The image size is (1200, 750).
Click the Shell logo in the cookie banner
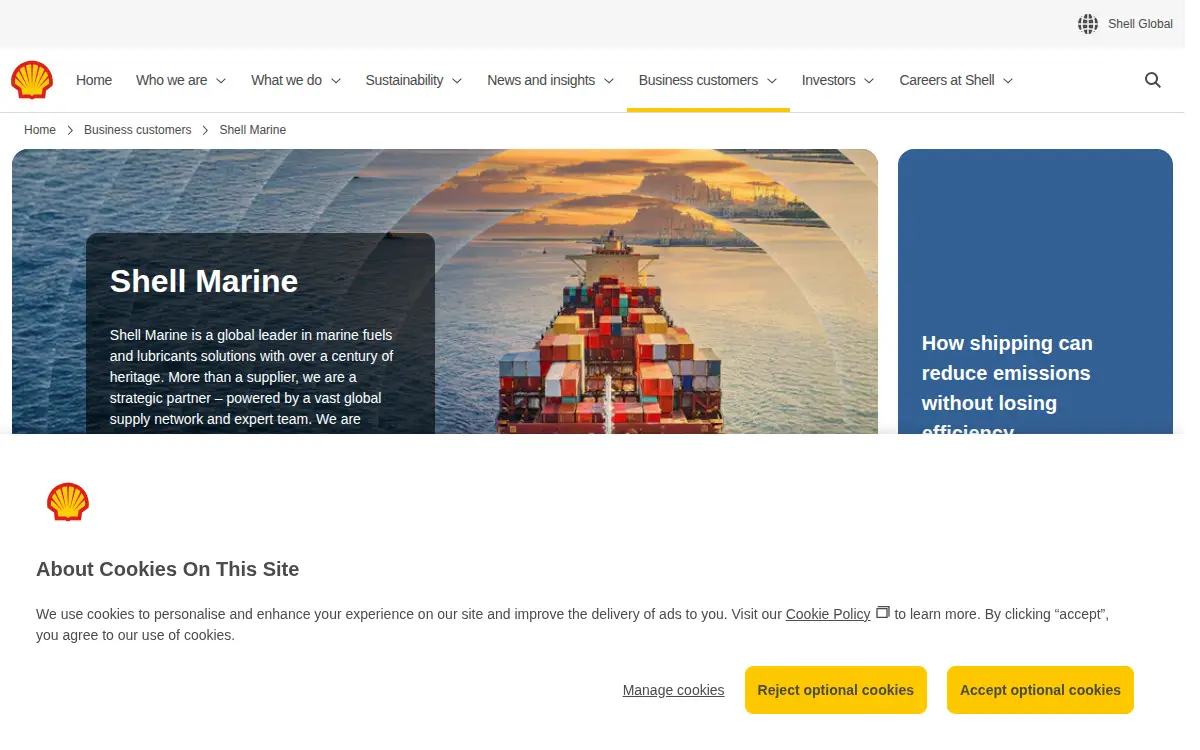pyautogui.click(x=68, y=502)
